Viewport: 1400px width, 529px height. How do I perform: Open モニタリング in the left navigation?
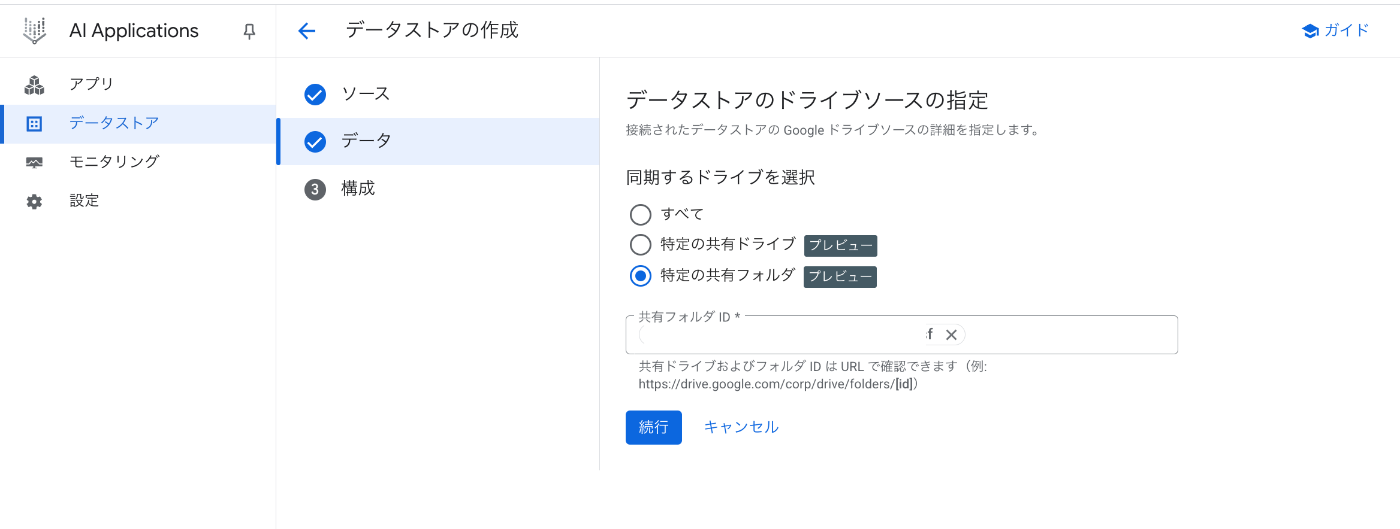click(x=114, y=162)
